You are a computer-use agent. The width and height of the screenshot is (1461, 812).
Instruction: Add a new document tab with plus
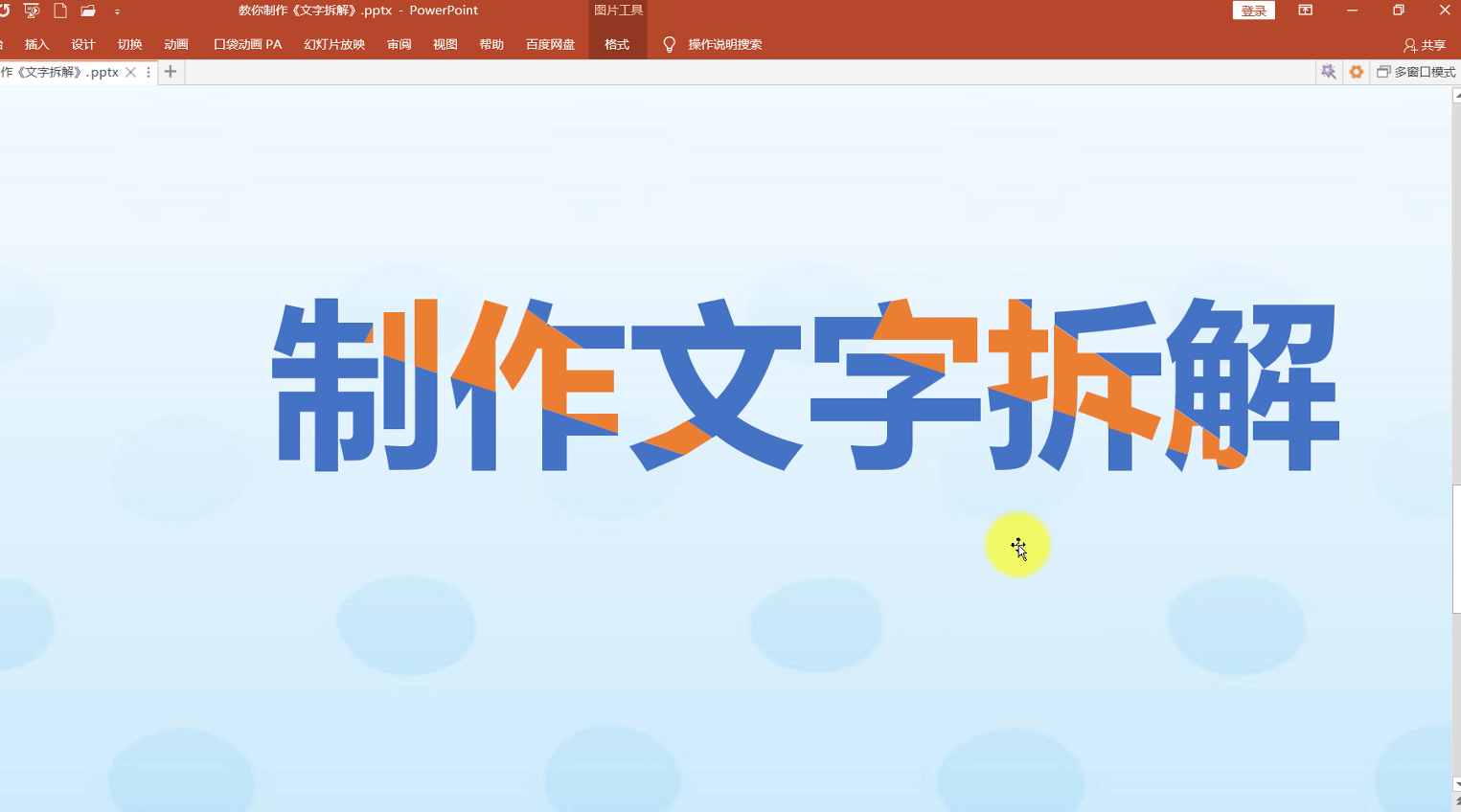[x=171, y=72]
